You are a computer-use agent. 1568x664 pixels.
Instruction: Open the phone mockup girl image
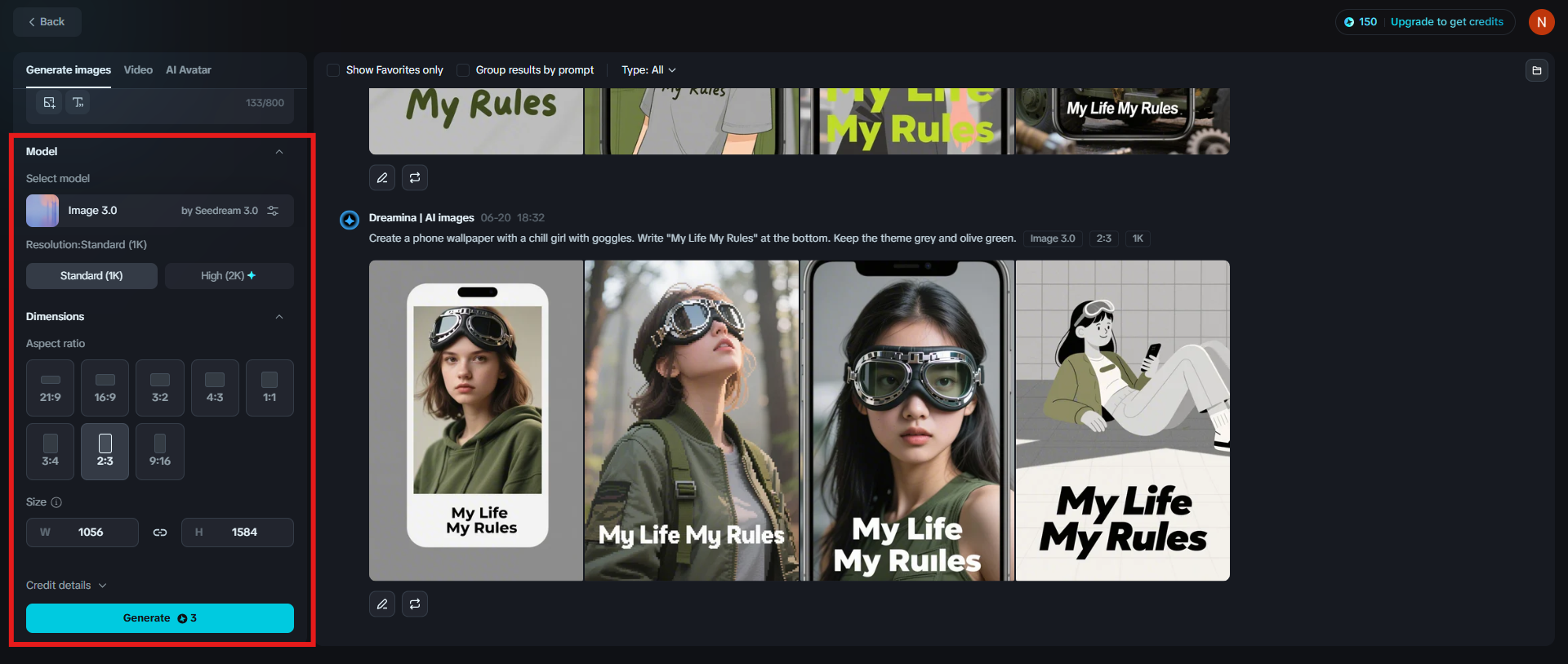(x=476, y=421)
